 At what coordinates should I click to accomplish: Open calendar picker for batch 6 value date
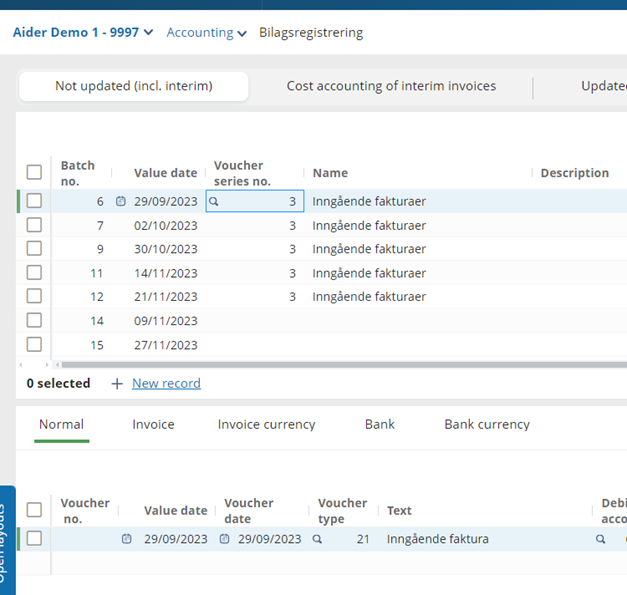tap(121, 201)
